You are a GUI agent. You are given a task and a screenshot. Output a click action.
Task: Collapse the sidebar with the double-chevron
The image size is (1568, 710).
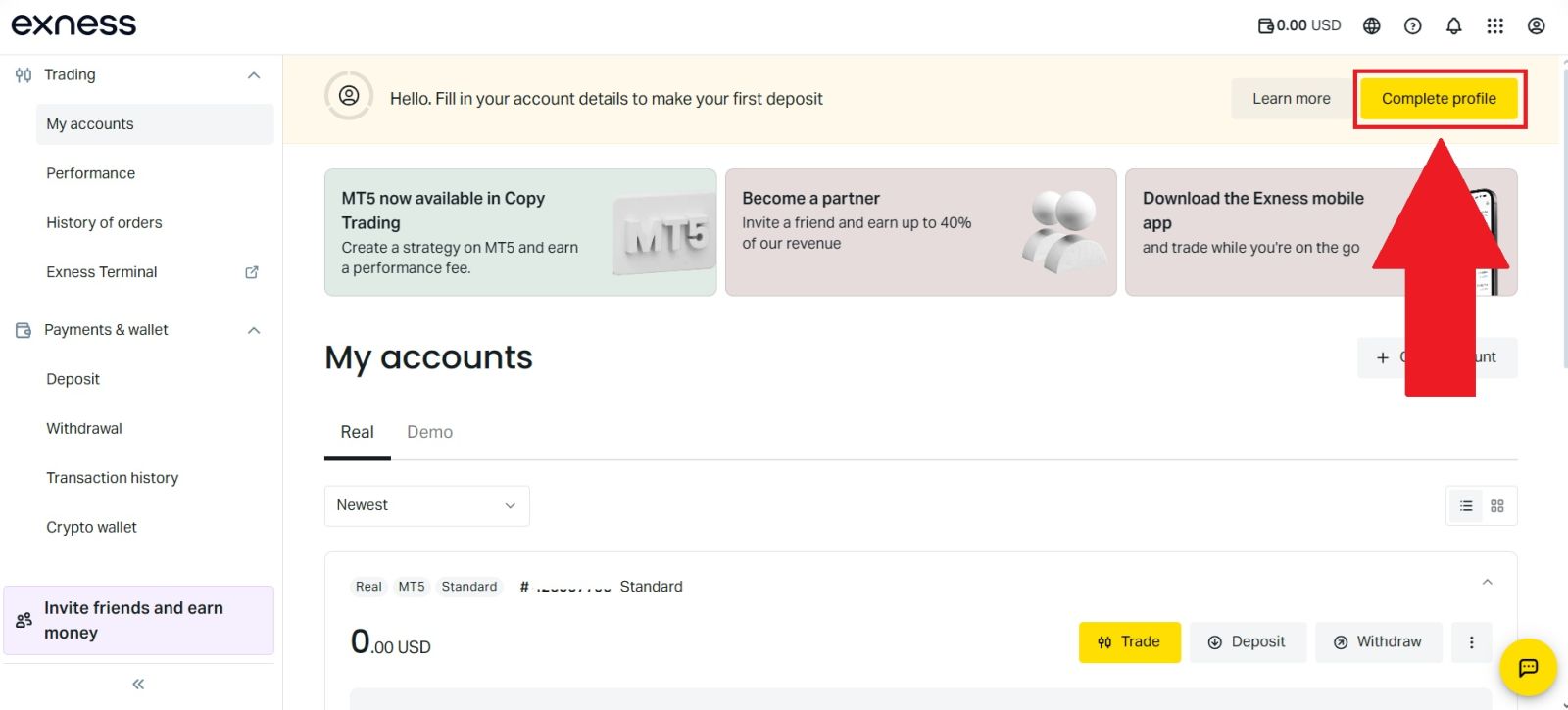pyautogui.click(x=137, y=683)
